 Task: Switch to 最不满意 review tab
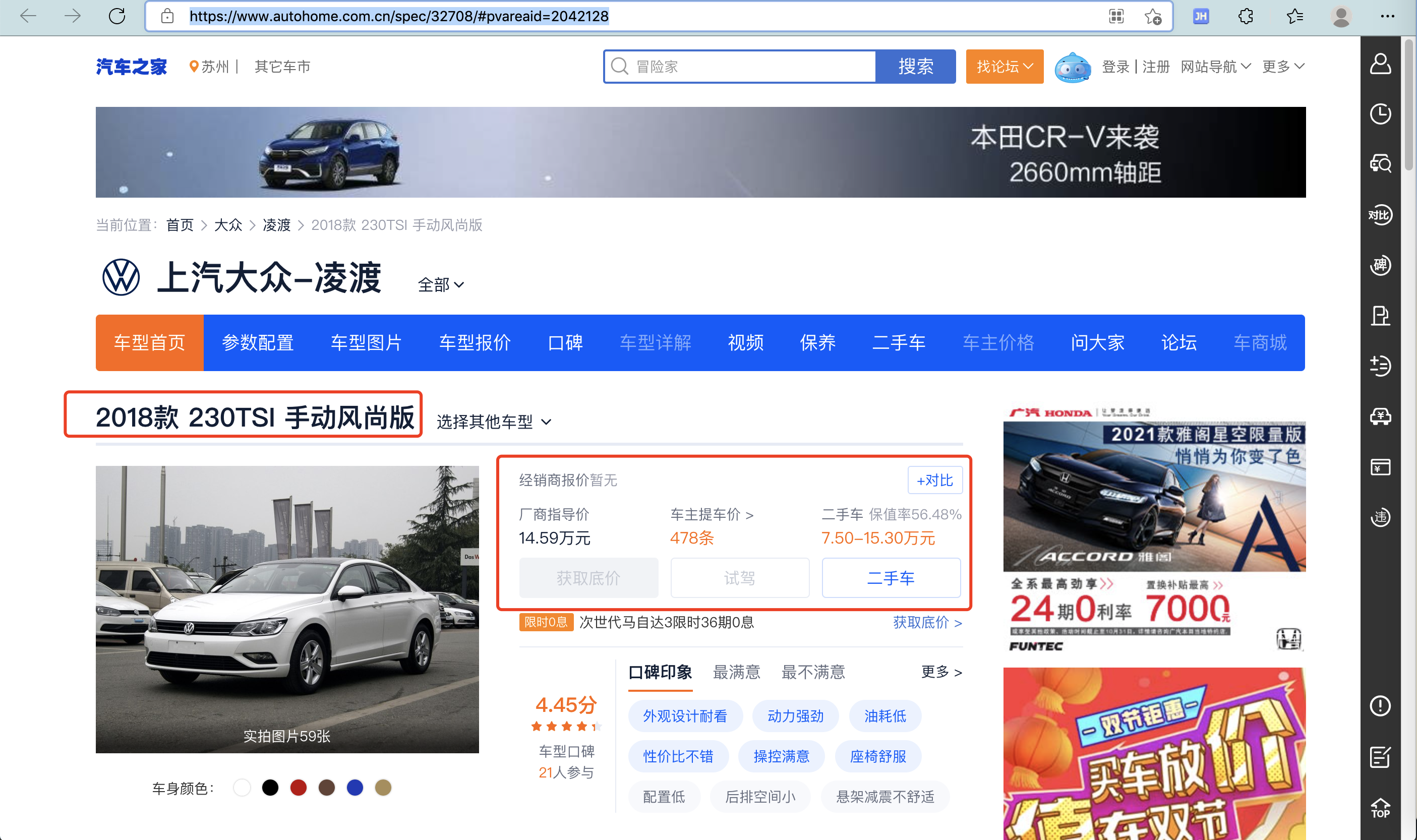pos(813,672)
